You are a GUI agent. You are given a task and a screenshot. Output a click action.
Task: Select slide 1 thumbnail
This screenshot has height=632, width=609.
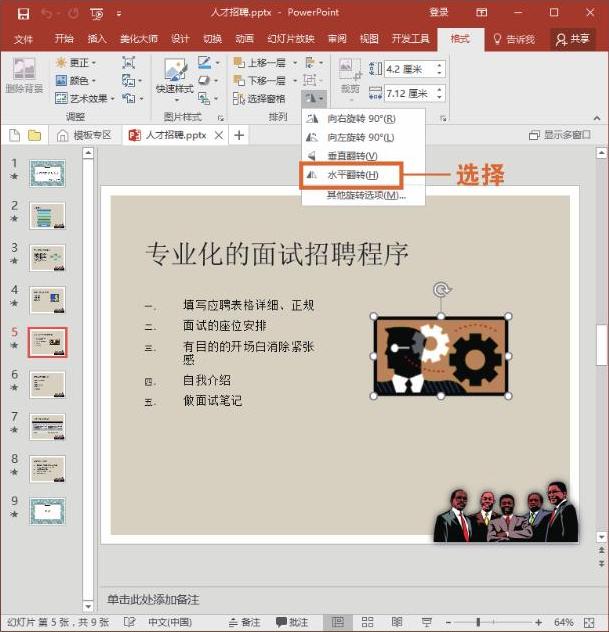(47, 174)
